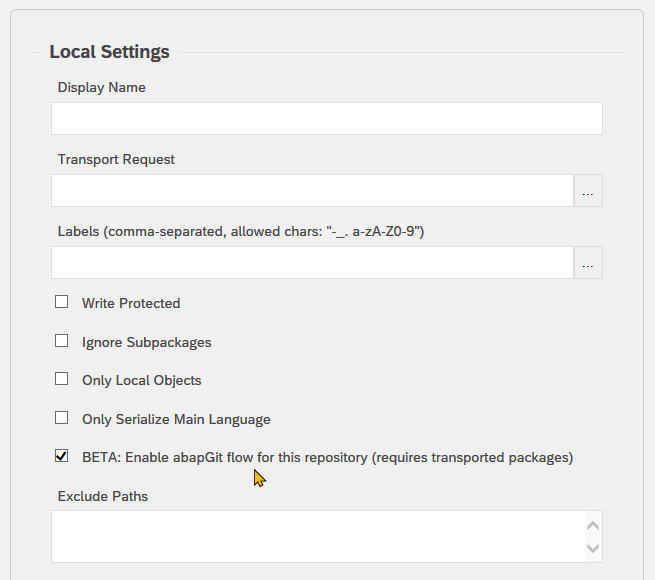
Task: Uncheck the BETA abapGit flow checkbox
Action: 61,456
